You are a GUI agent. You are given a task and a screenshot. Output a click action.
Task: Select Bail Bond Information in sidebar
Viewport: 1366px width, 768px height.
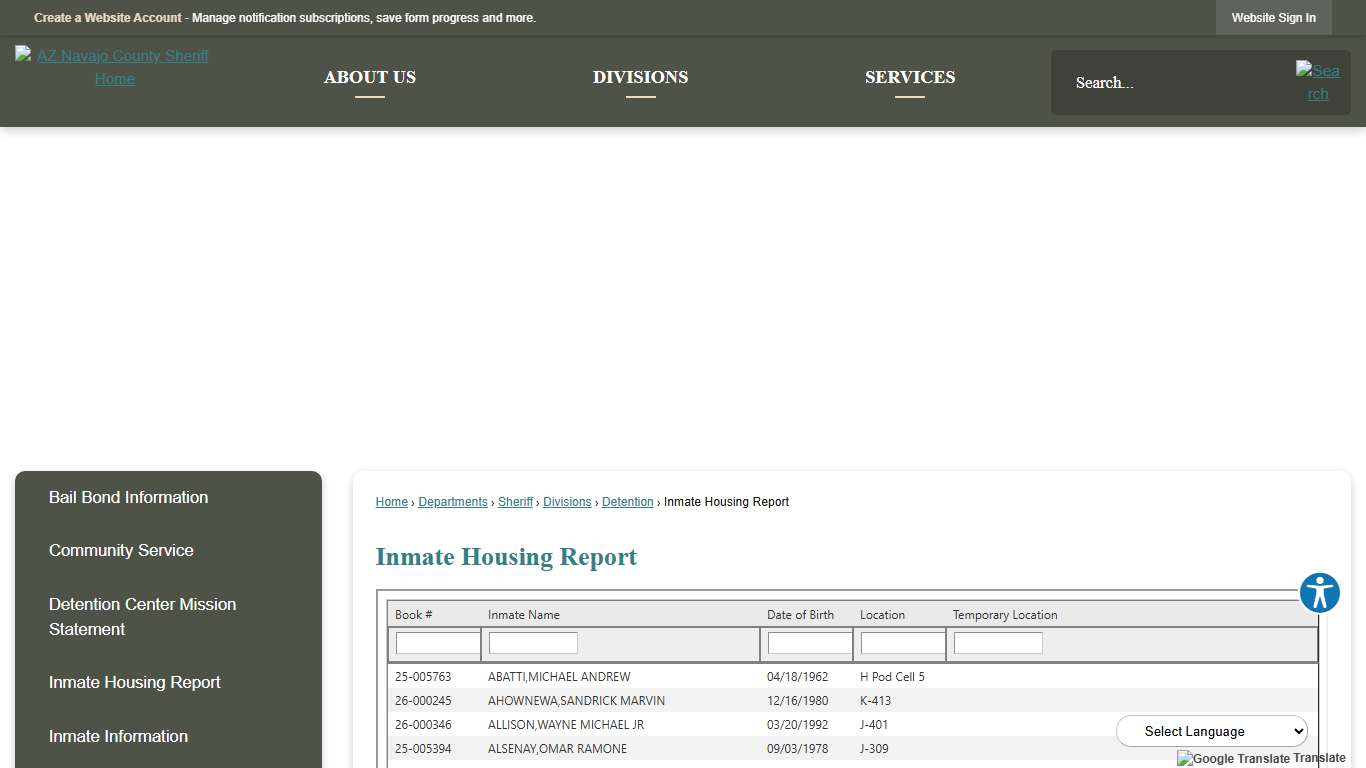[128, 497]
